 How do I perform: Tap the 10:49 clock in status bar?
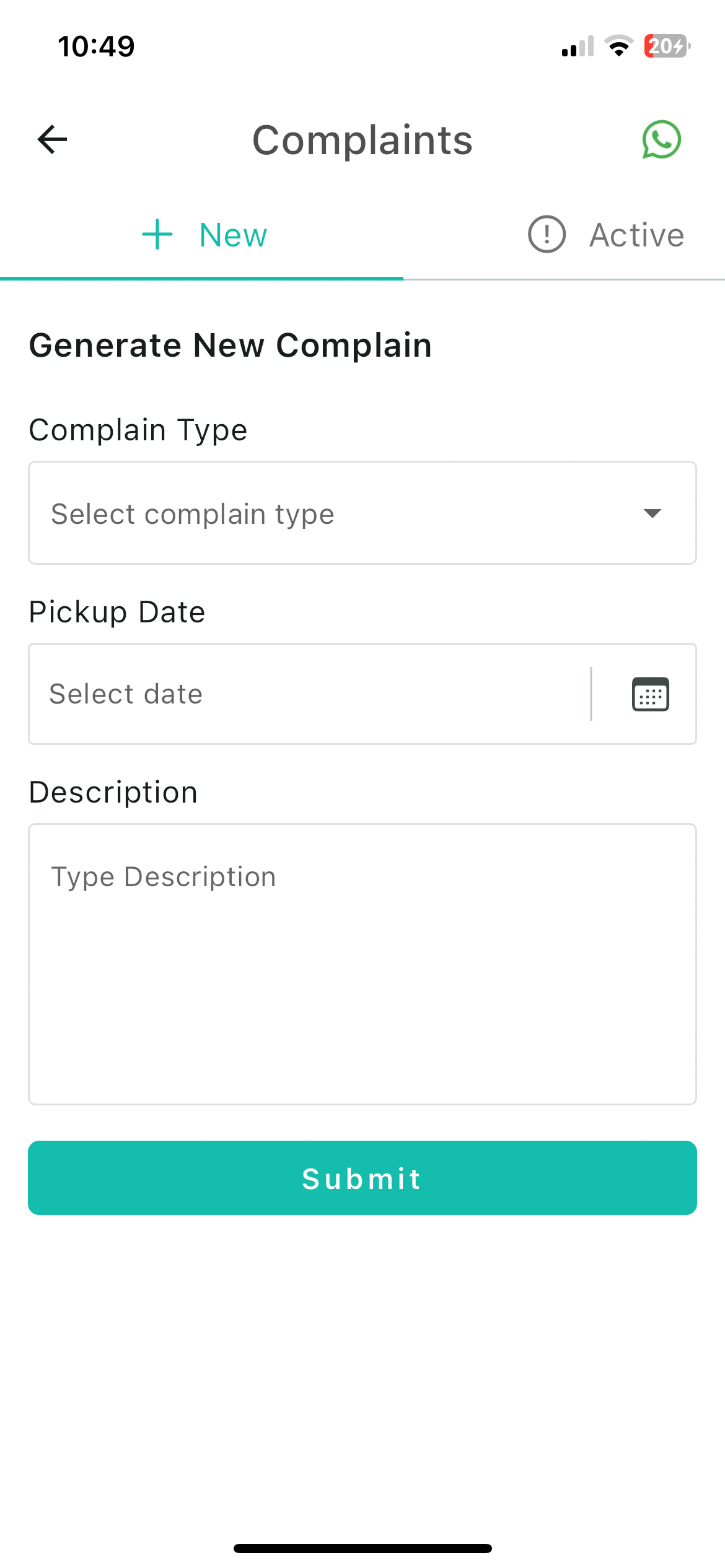pos(96,46)
